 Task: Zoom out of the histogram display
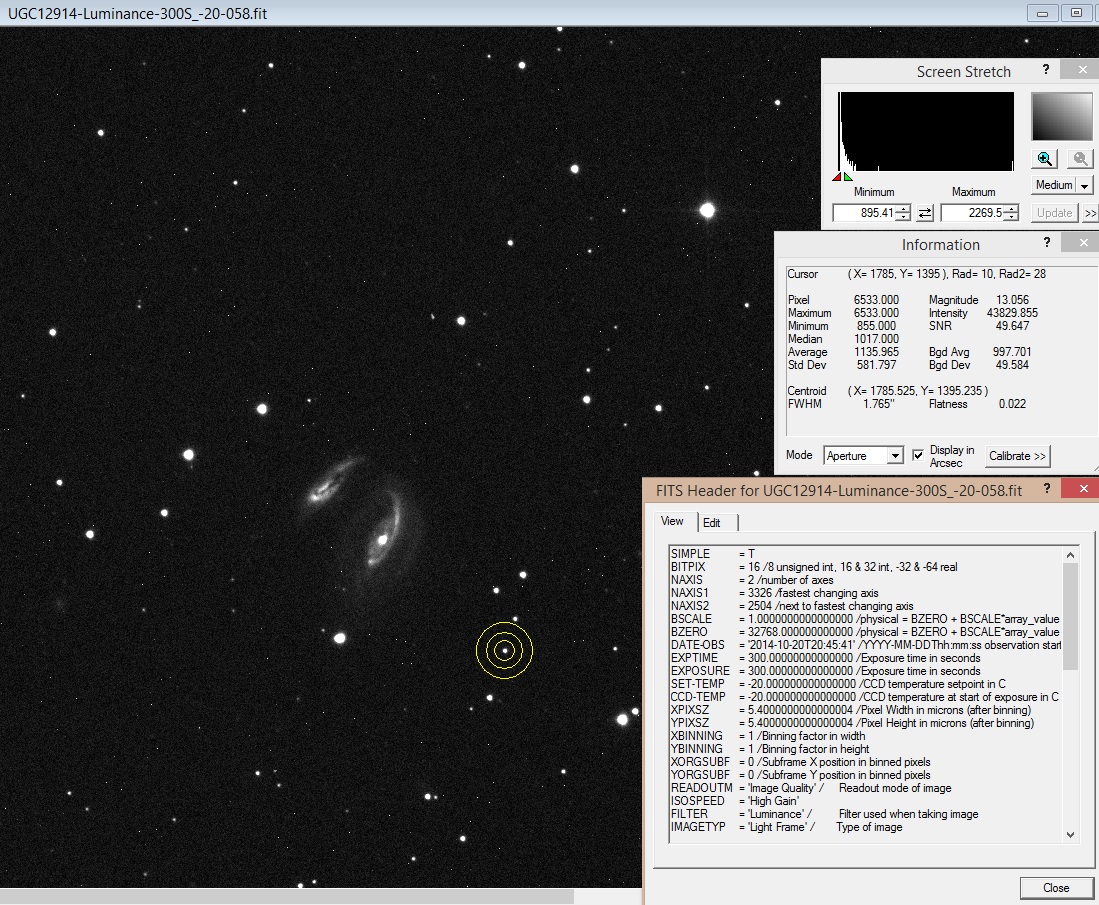(1078, 158)
